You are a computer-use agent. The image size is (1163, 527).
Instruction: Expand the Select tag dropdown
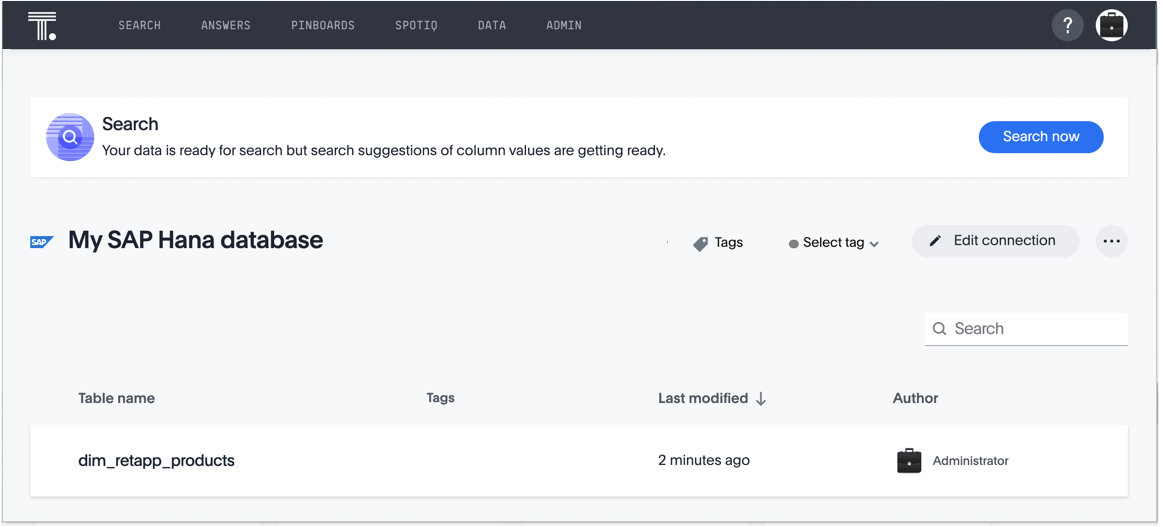(x=834, y=243)
